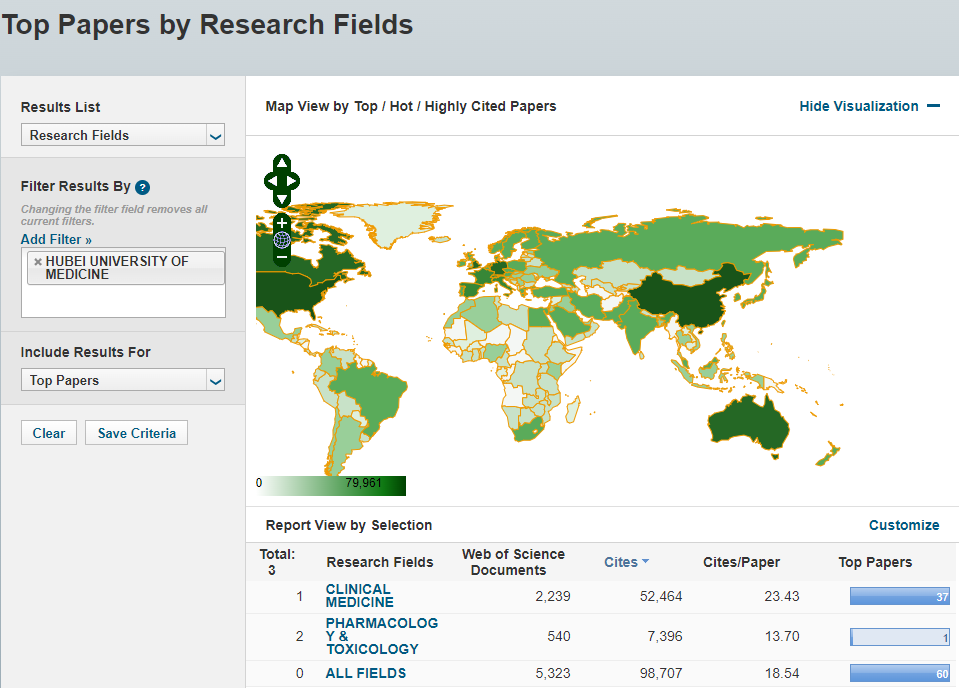Click the Save Criteria button
Viewport: 959px width, 688px height.
[x=136, y=433]
